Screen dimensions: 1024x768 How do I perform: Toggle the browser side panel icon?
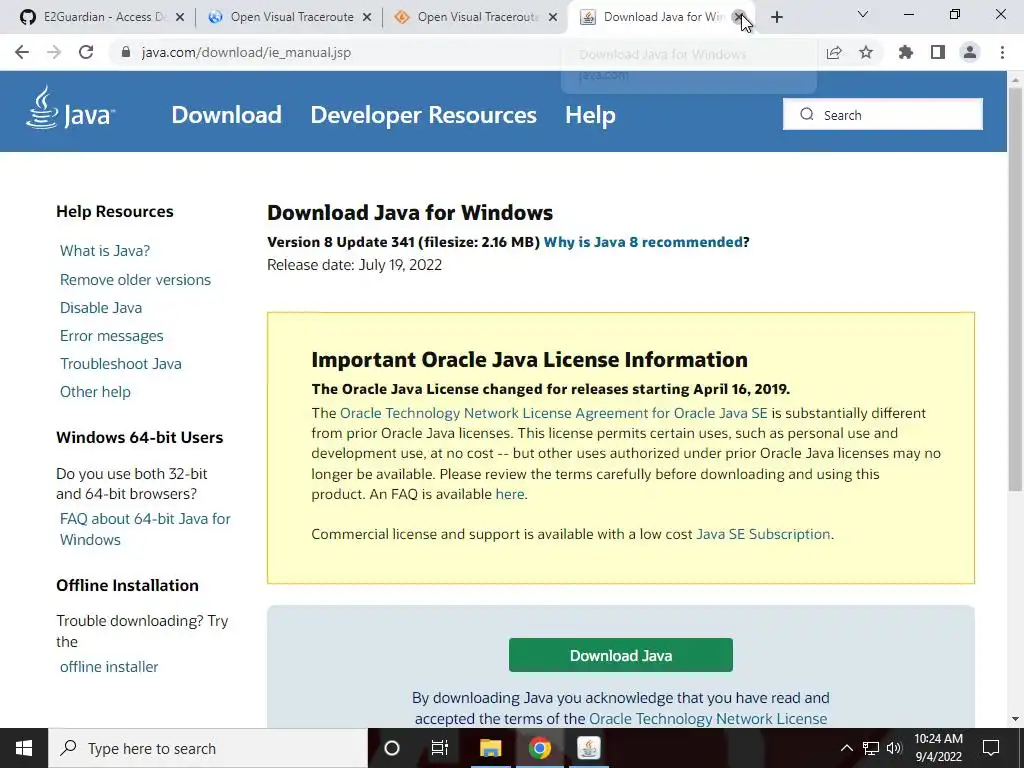[938, 52]
